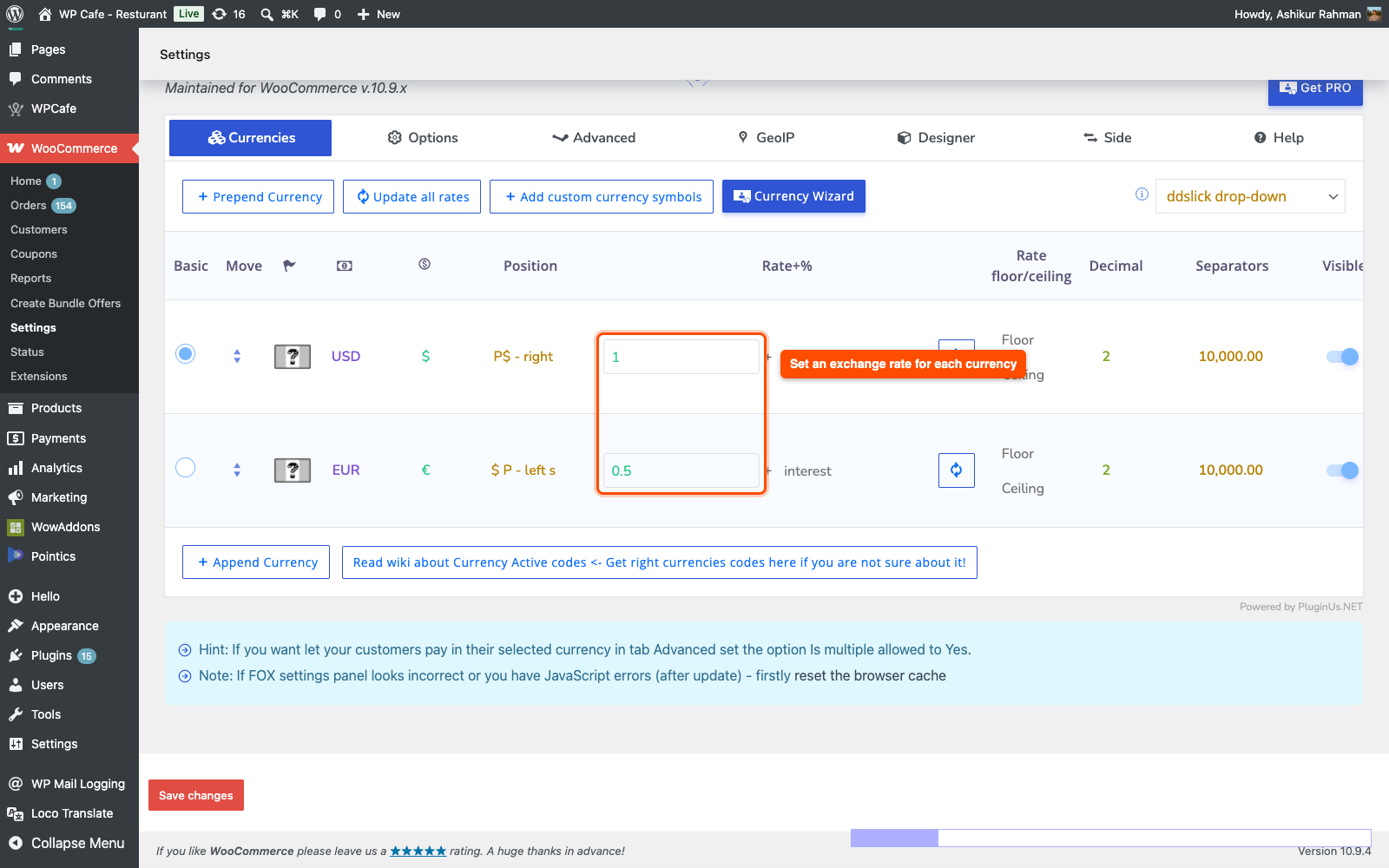This screenshot has height=868, width=1389.
Task: Switch to the Help tab
Action: [1279, 138]
